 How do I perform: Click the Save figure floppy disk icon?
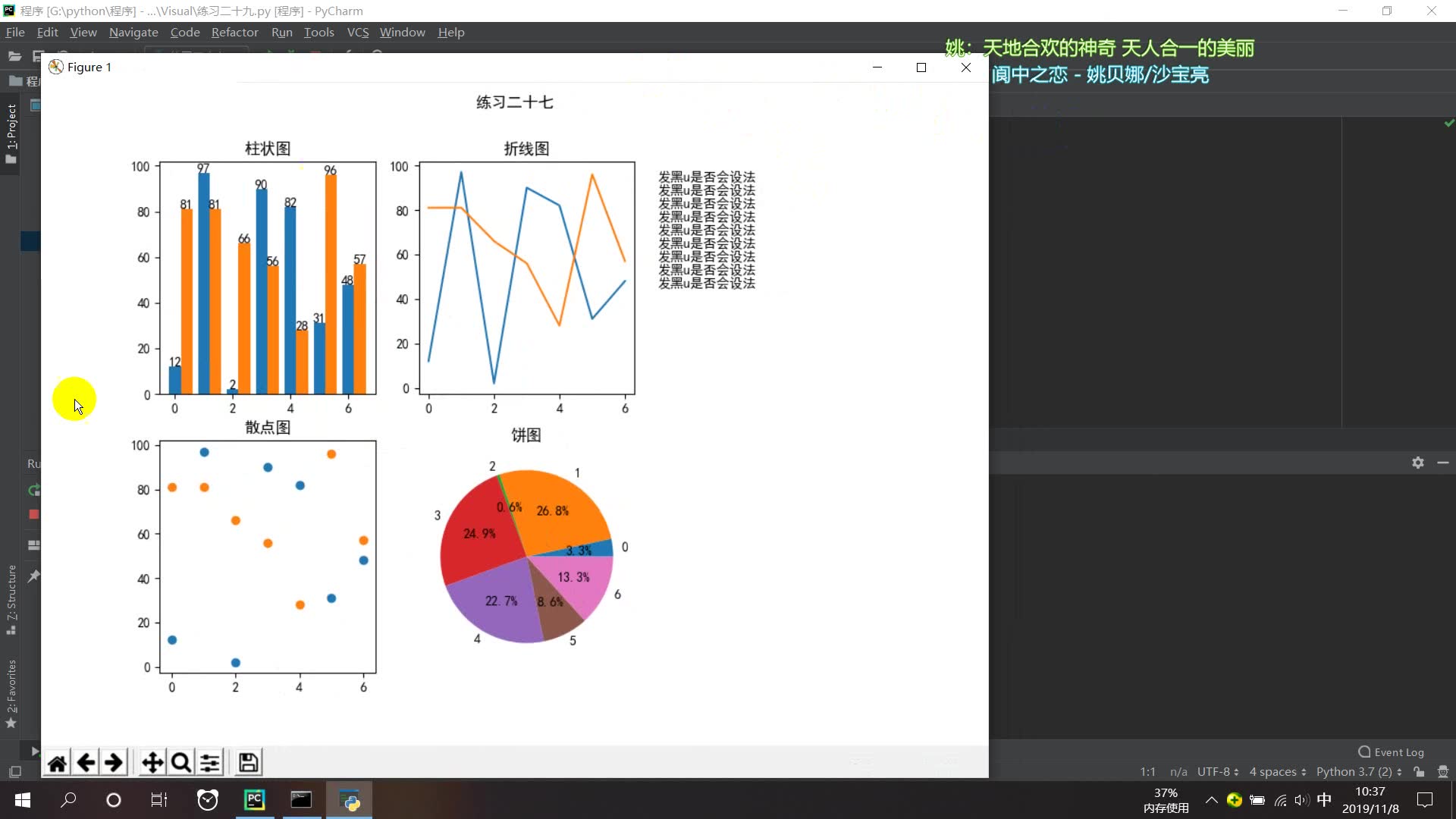(x=247, y=762)
